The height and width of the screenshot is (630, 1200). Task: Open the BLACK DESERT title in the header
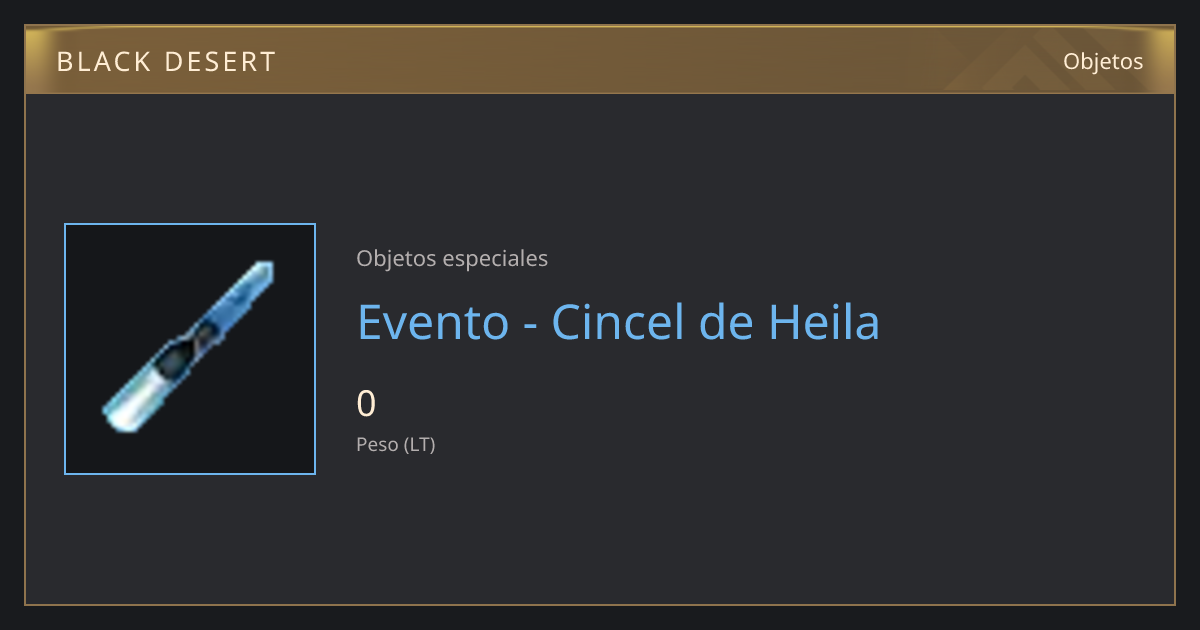click(166, 62)
